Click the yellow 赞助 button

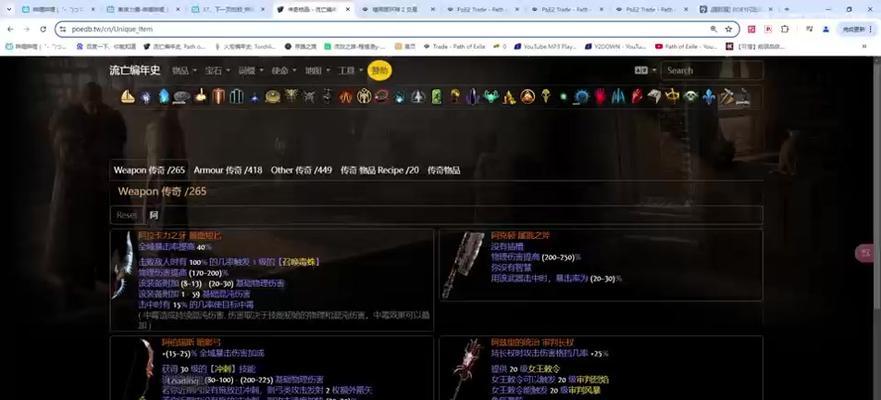coord(380,71)
